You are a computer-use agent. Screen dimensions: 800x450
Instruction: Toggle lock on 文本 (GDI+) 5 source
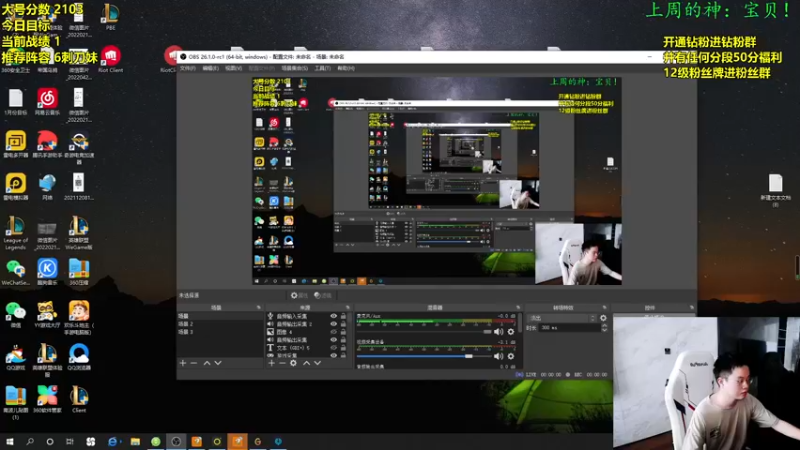coord(343,347)
